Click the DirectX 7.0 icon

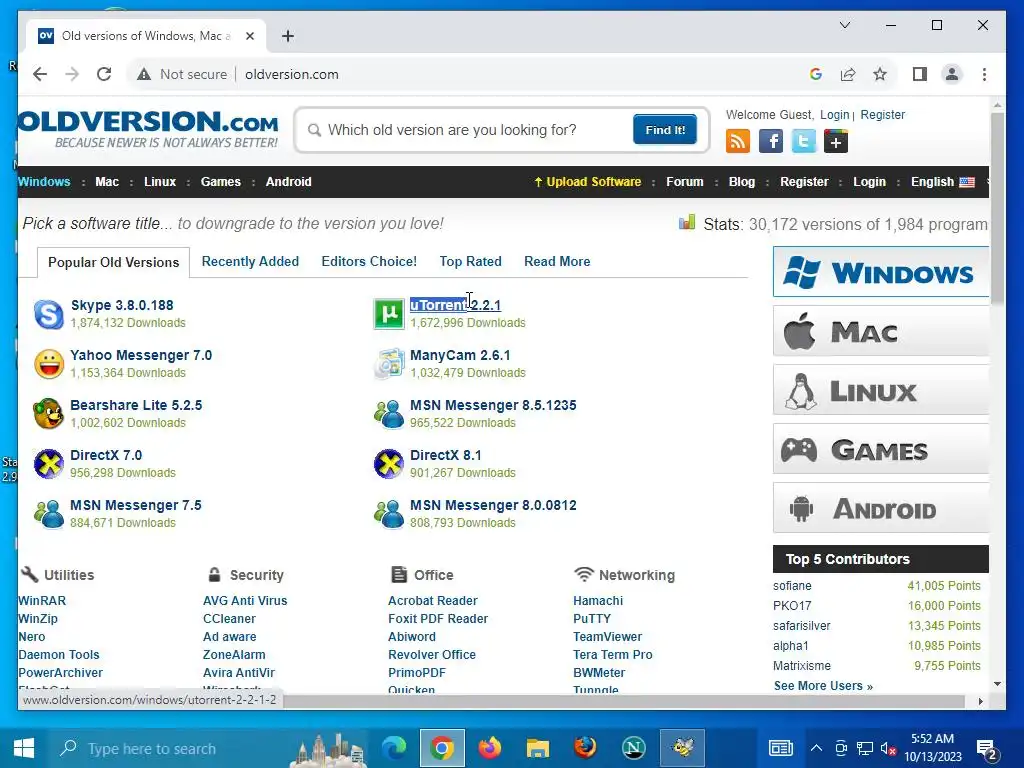pyautogui.click(x=49, y=464)
